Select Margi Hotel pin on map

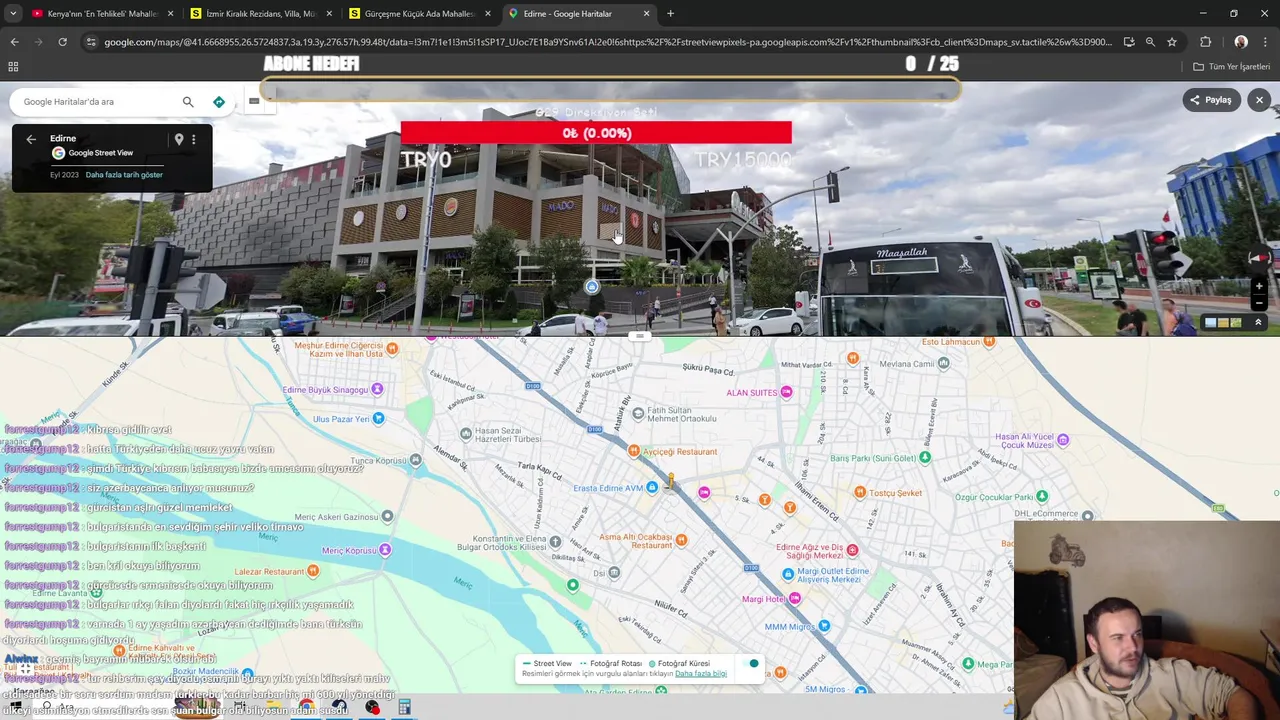coord(795,598)
